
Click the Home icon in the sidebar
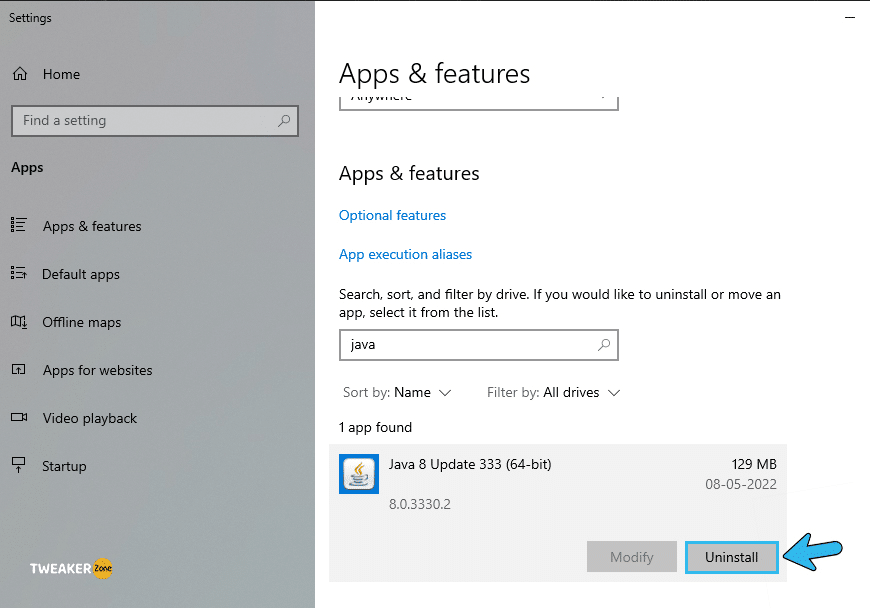coord(20,74)
